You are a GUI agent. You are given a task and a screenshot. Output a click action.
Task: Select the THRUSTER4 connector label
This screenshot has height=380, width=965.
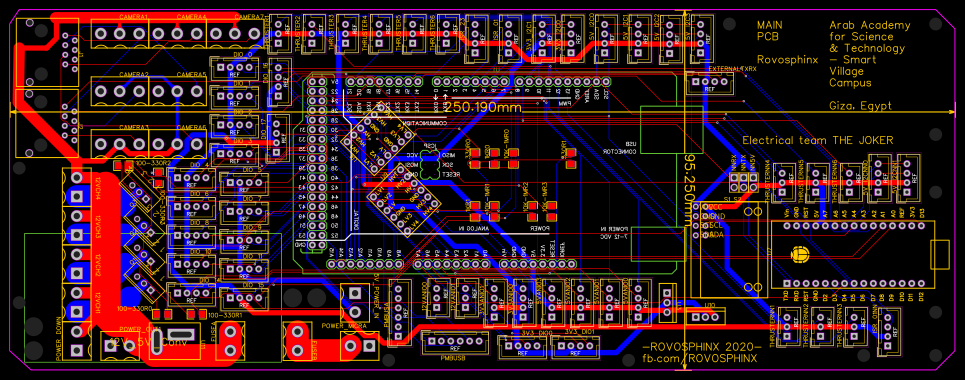click(x=364, y=33)
